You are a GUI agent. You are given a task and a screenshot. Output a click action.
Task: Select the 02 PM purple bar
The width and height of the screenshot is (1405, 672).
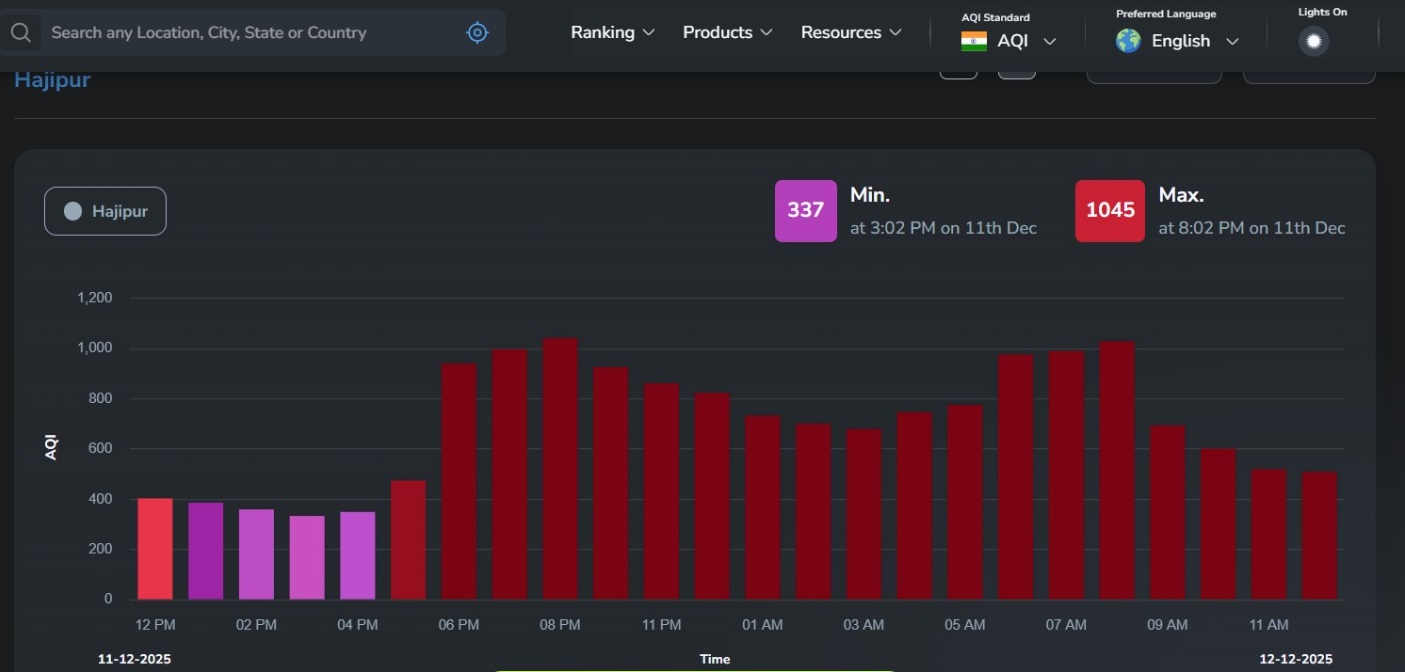(256, 554)
